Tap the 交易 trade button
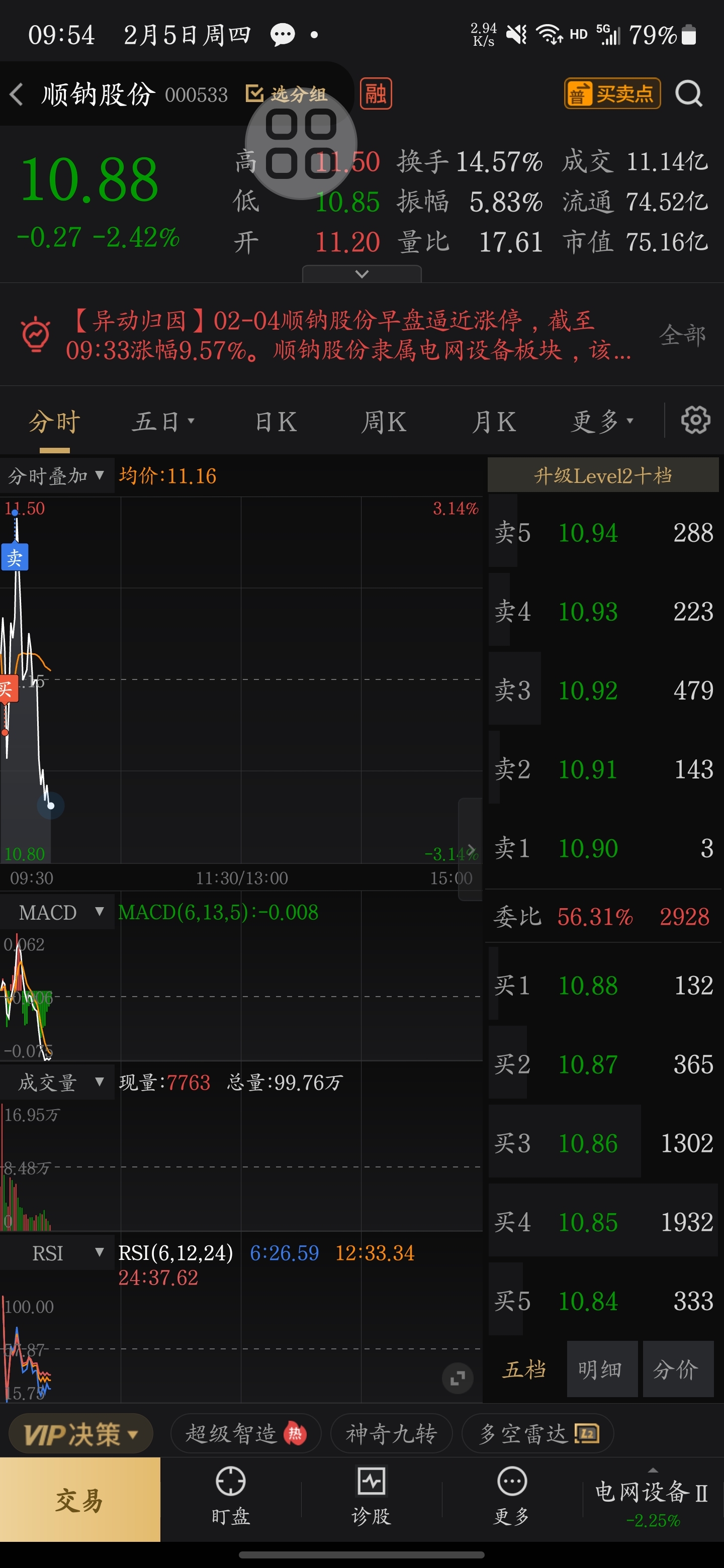This screenshot has height=1568, width=724. [80, 1500]
